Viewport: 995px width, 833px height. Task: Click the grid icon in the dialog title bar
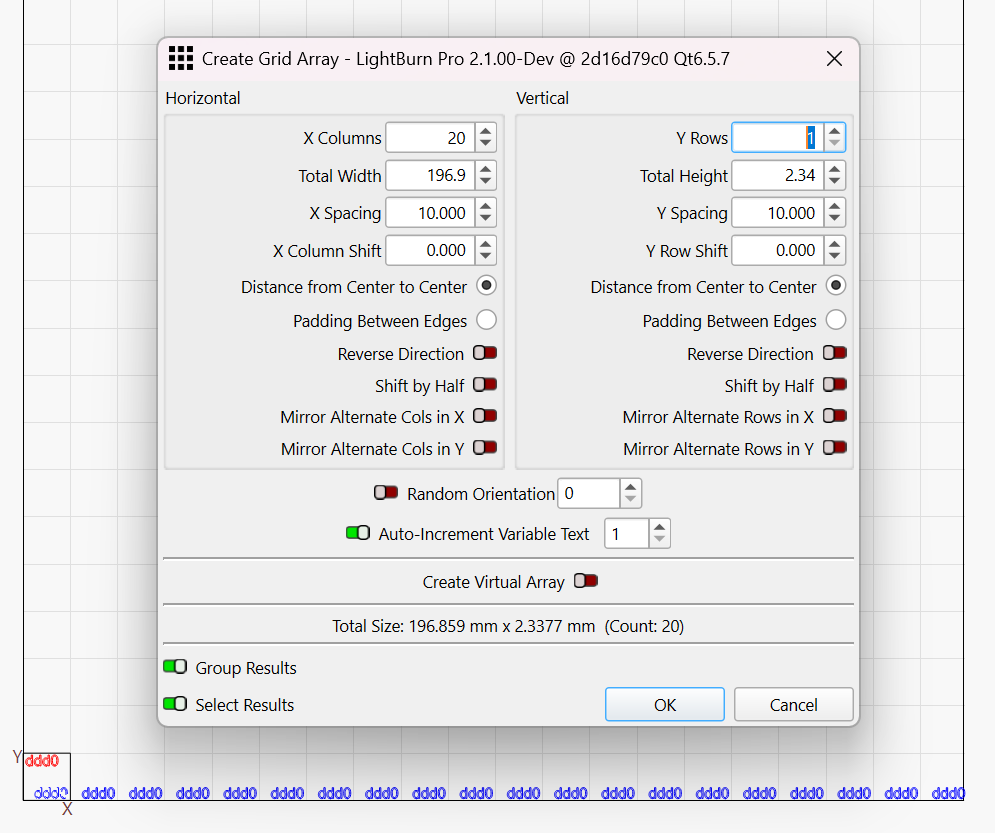[180, 59]
